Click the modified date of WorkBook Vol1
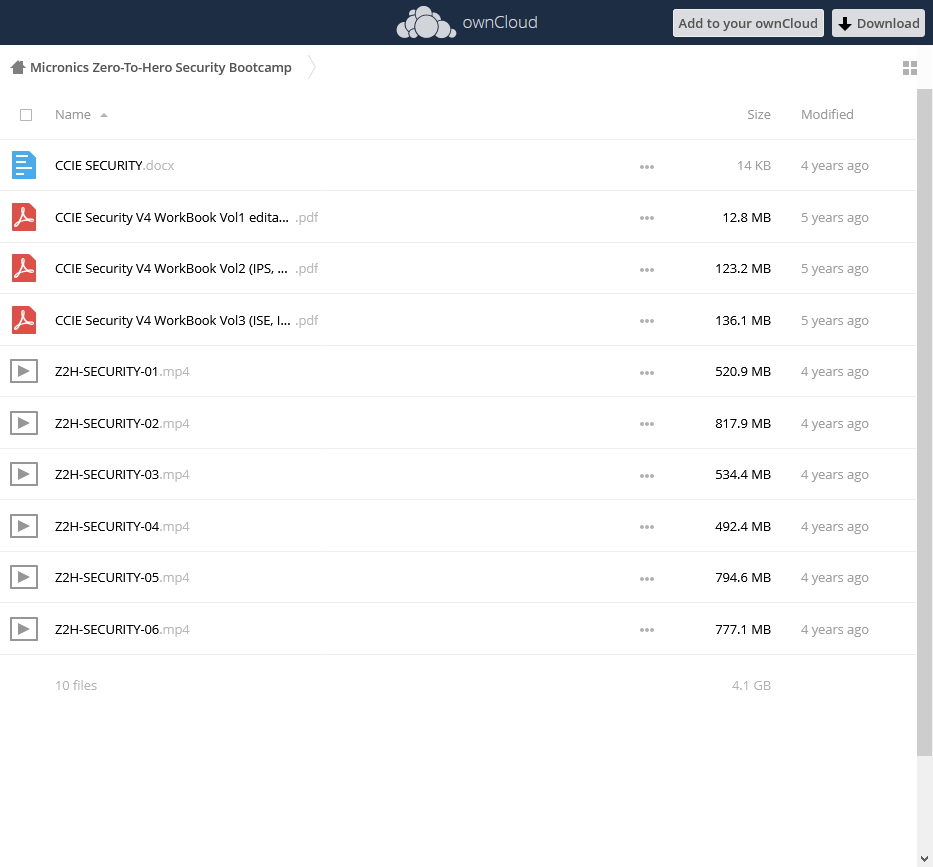This screenshot has height=867, width=933. [x=835, y=217]
